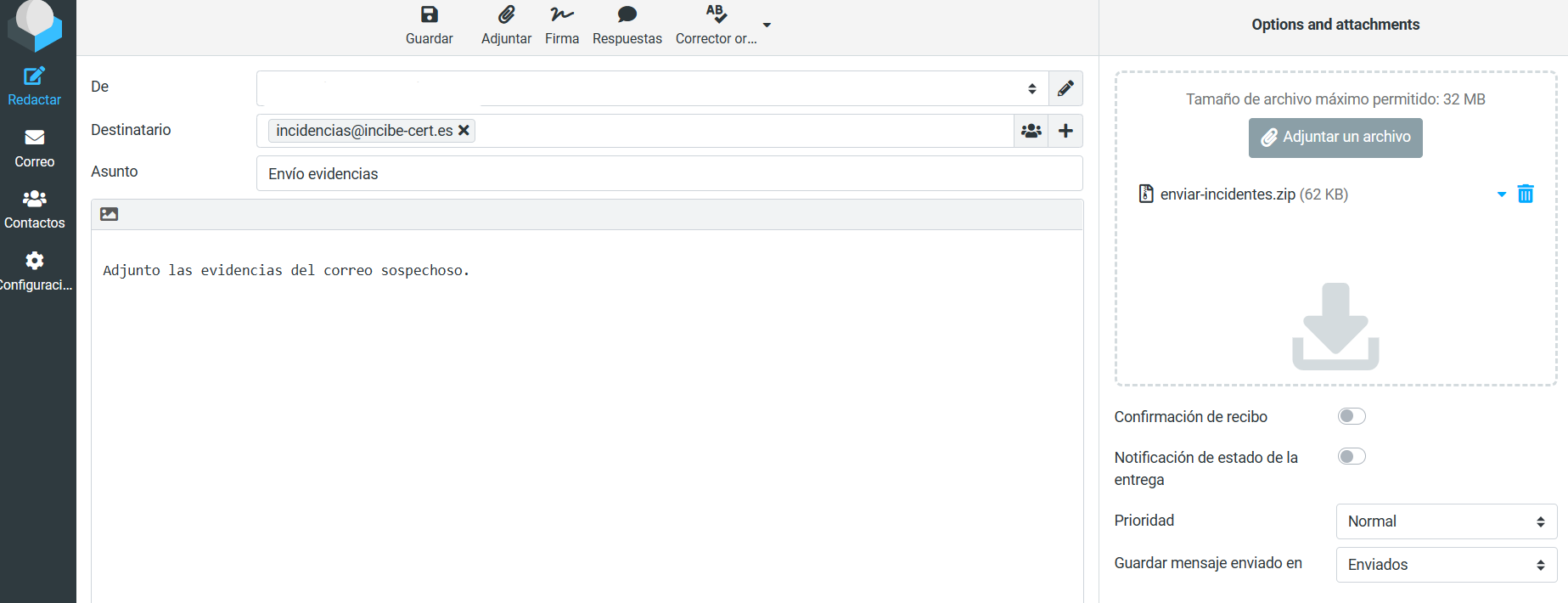Toggle Notificación de estado de la entrega
Image resolution: width=1568 pixels, height=603 pixels.
(1352, 457)
